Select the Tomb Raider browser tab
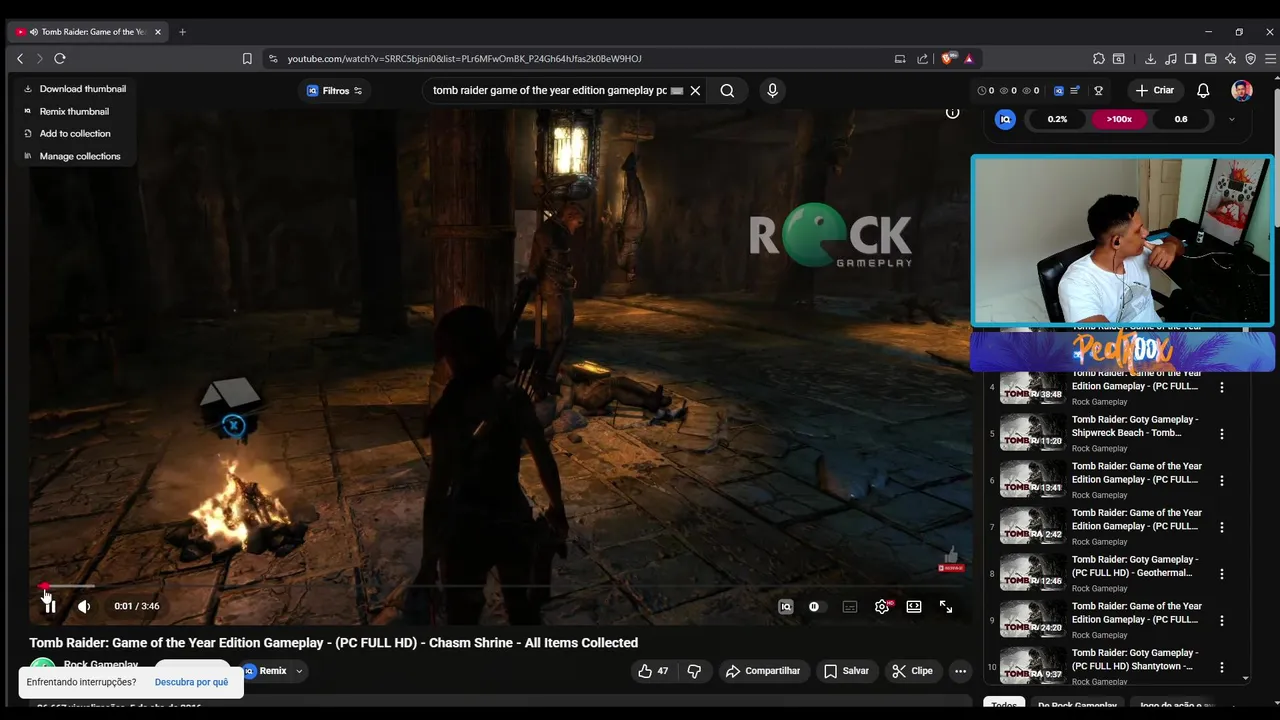This screenshot has height=720, width=1280. click(x=88, y=32)
